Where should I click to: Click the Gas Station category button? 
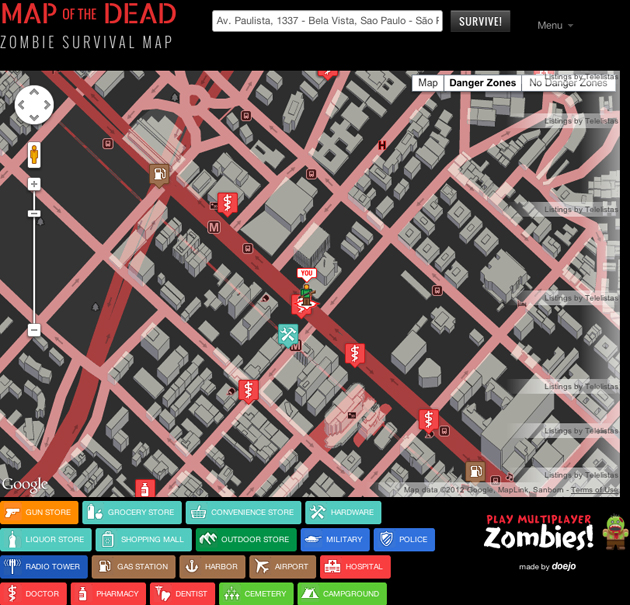133,567
